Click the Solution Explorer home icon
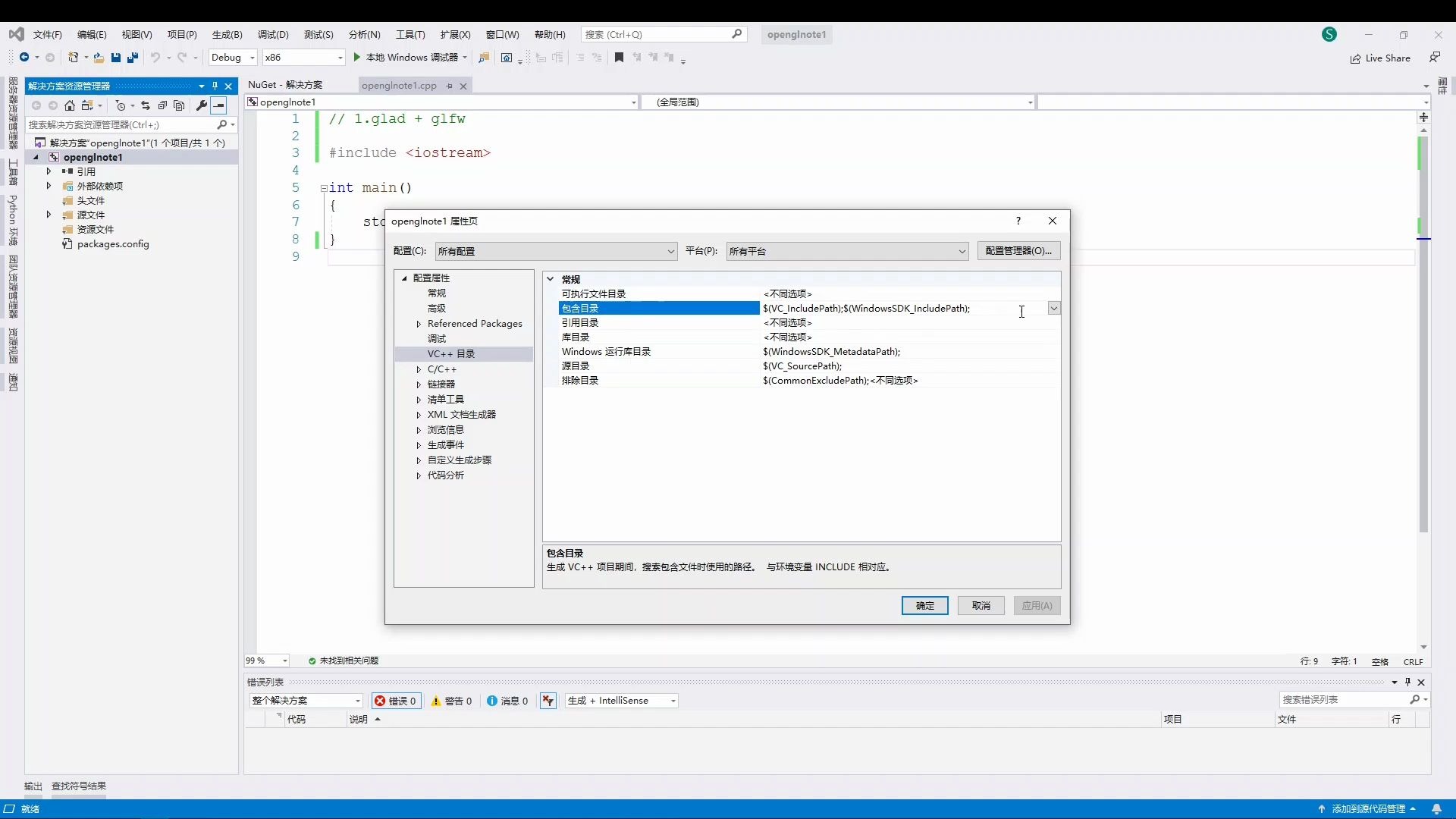This screenshot has width=1456, height=819. 70,105
